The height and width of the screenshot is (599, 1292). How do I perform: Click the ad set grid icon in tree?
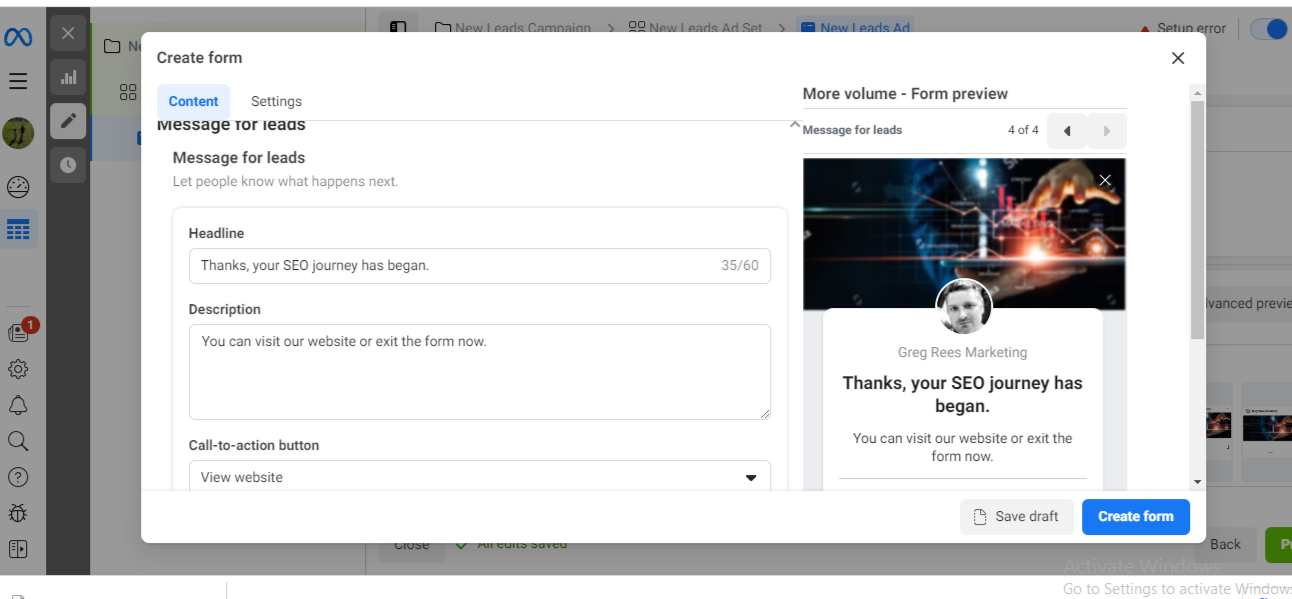(x=128, y=92)
